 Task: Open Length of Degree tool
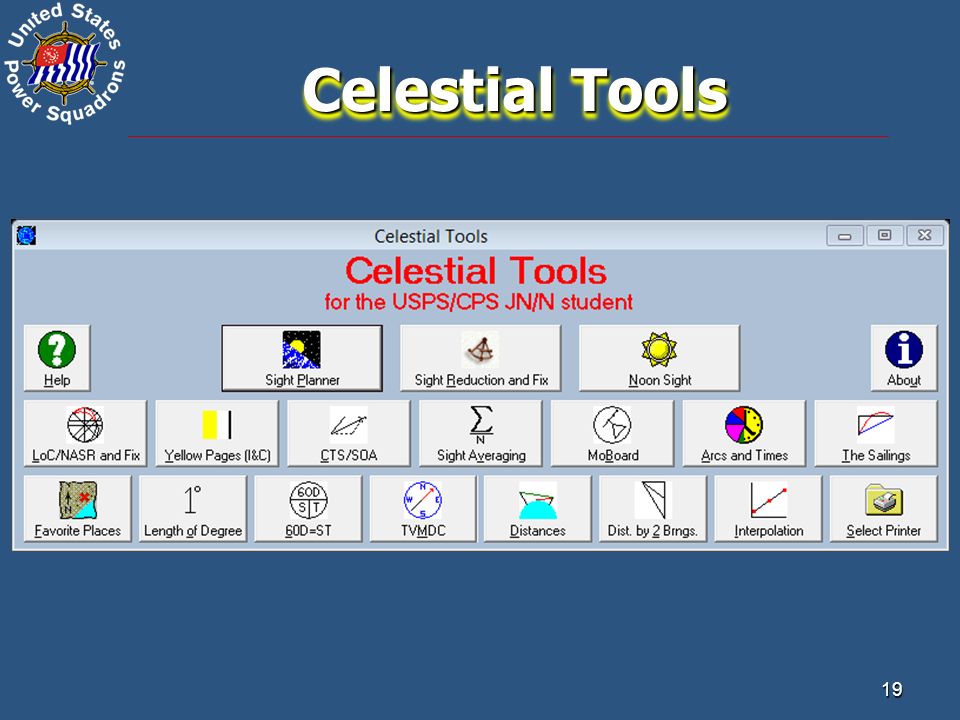tap(193, 508)
